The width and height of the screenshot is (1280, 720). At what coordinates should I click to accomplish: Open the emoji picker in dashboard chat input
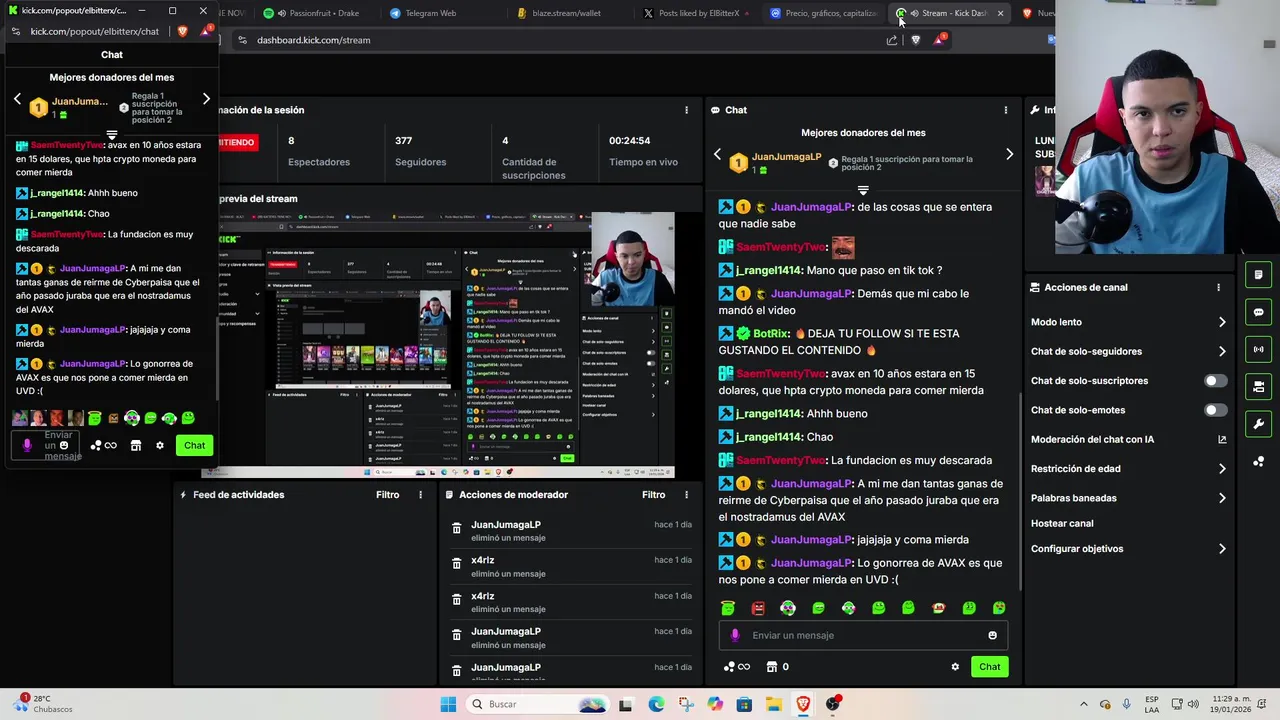[x=992, y=635]
